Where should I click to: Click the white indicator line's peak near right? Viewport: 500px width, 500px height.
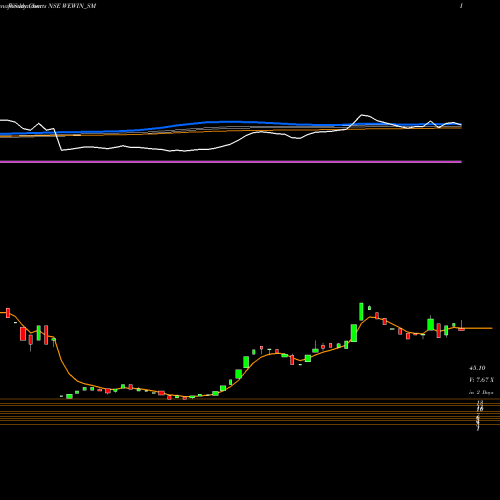click(362, 115)
